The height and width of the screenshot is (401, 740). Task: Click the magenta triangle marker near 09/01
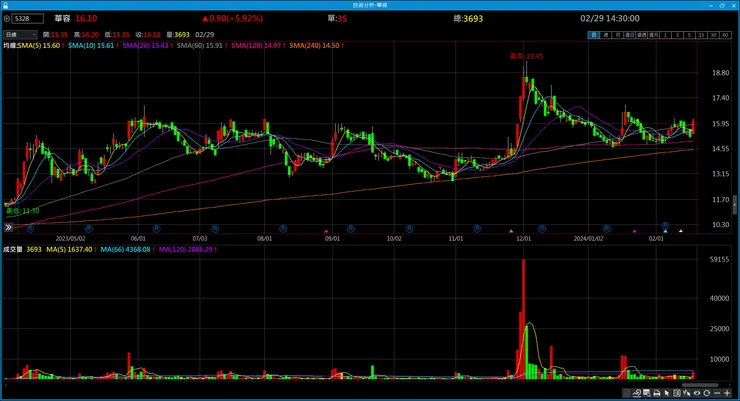pos(326,231)
